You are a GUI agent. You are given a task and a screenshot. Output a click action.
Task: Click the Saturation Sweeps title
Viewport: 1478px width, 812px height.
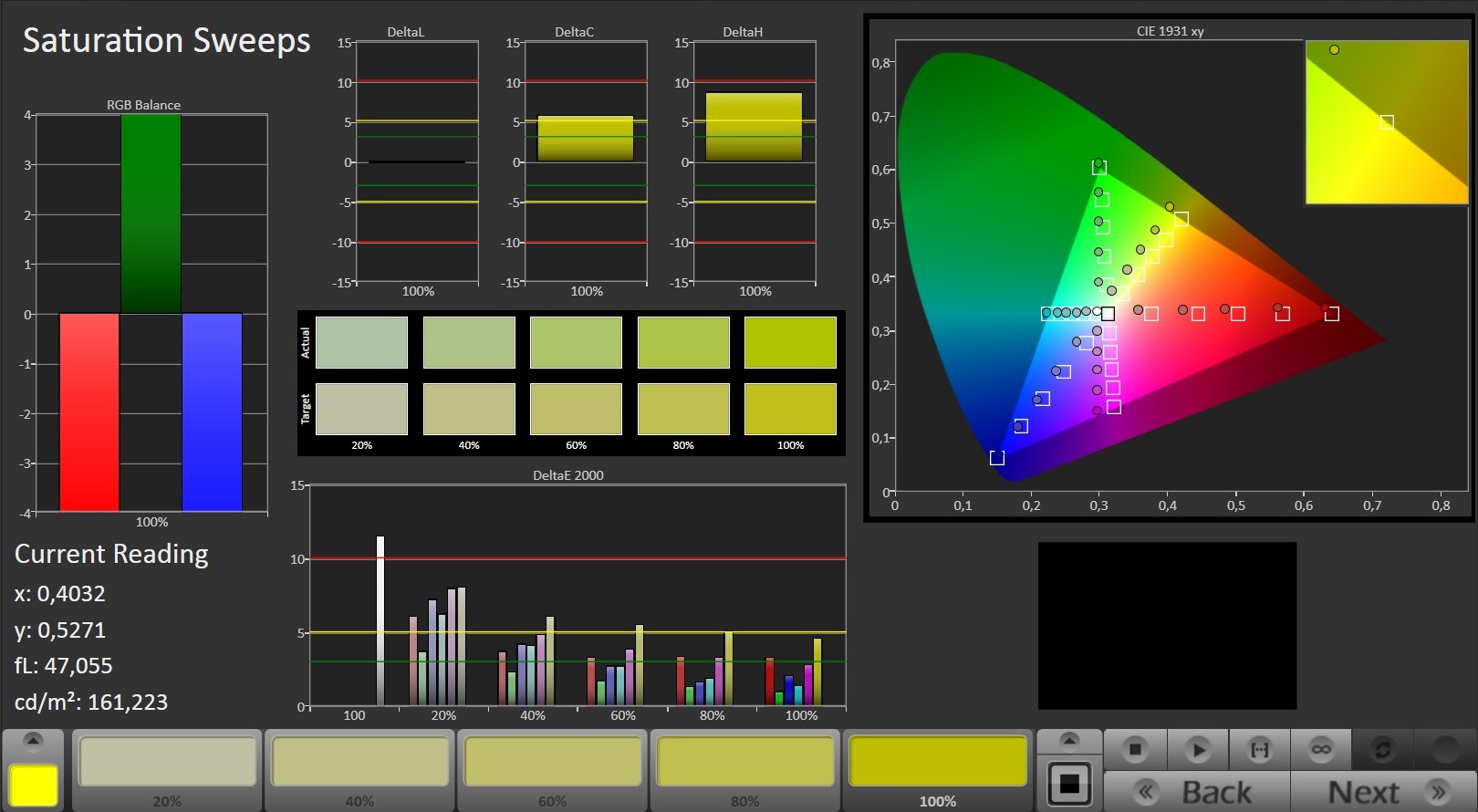167,40
